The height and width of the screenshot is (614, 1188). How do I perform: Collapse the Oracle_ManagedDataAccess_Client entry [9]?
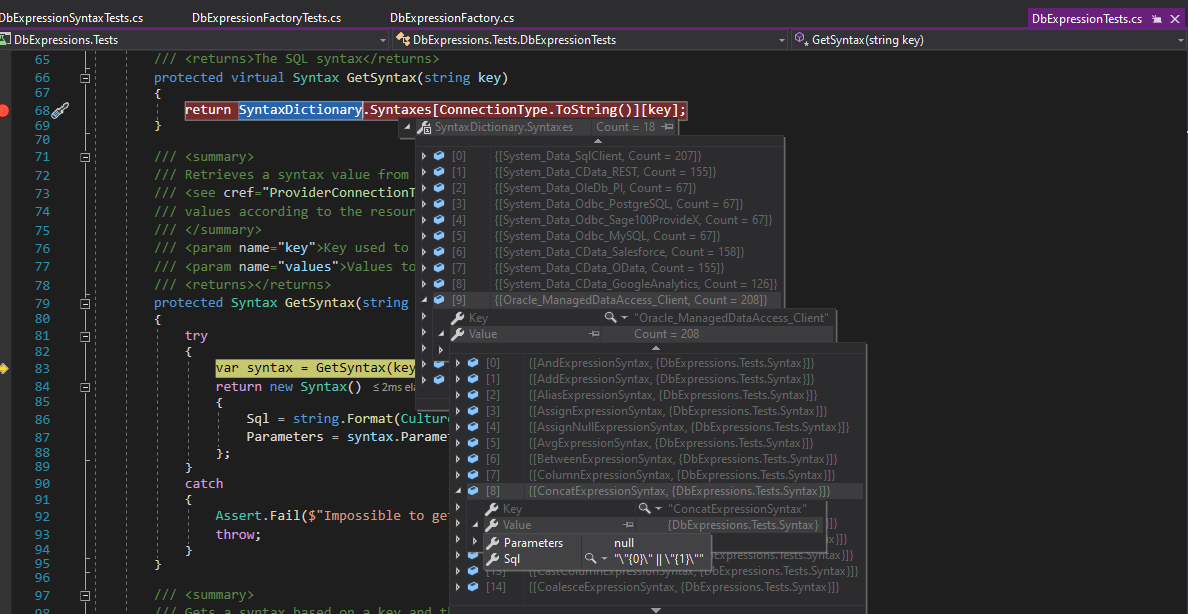pyautogui.click(x=424, y=300)
